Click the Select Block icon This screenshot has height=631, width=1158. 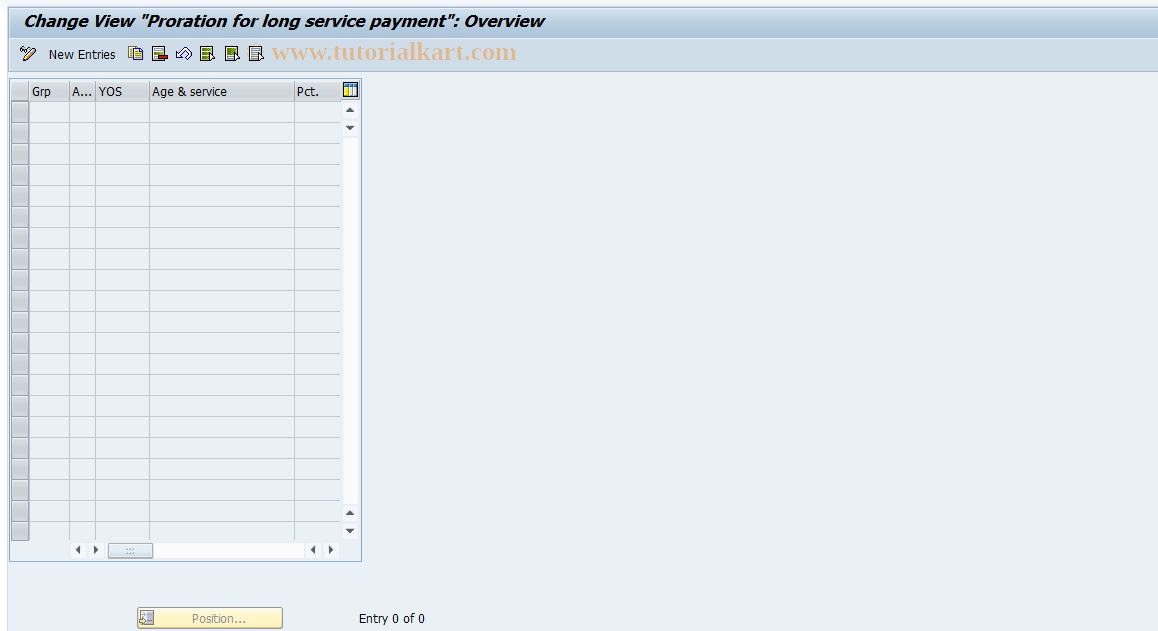point(232,53)
